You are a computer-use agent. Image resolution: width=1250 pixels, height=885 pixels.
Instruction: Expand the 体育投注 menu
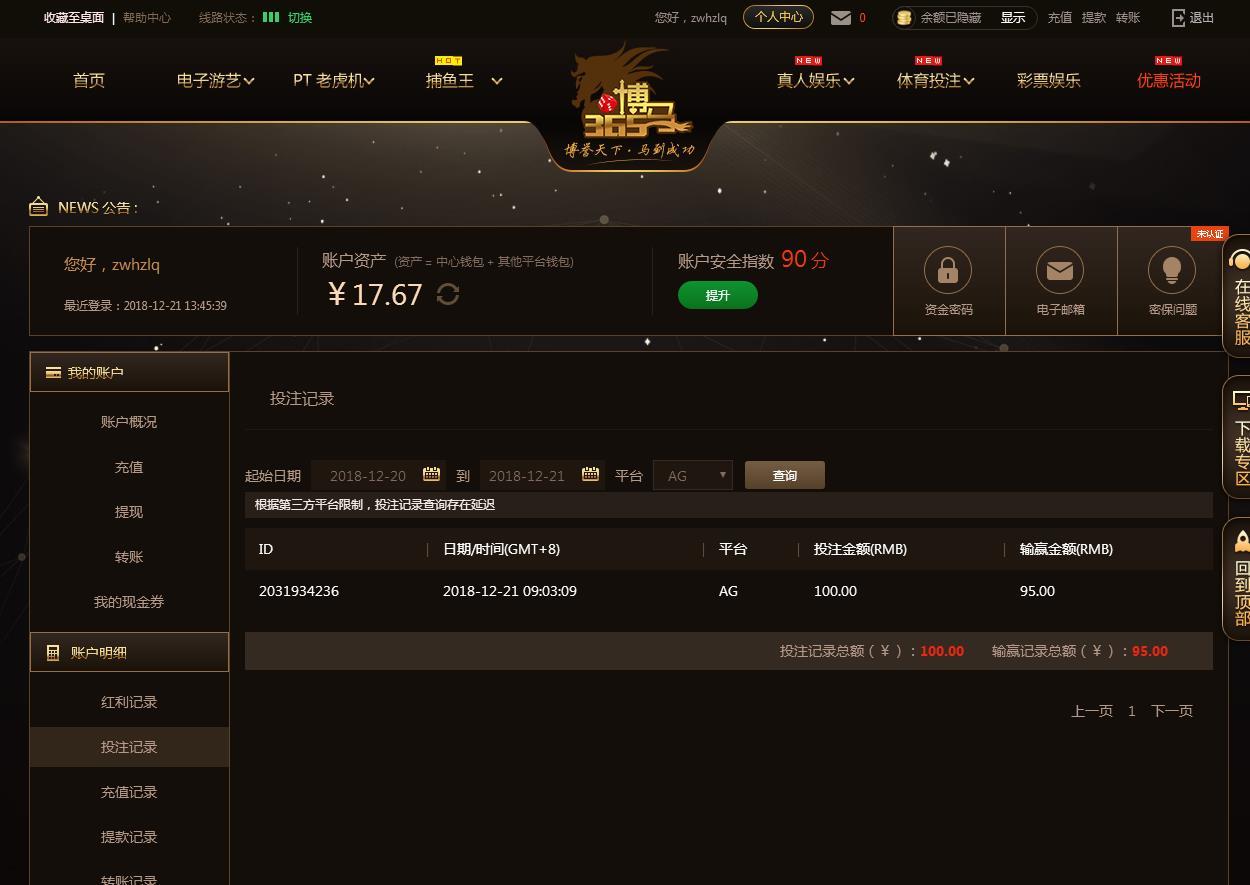pos(935,80)
